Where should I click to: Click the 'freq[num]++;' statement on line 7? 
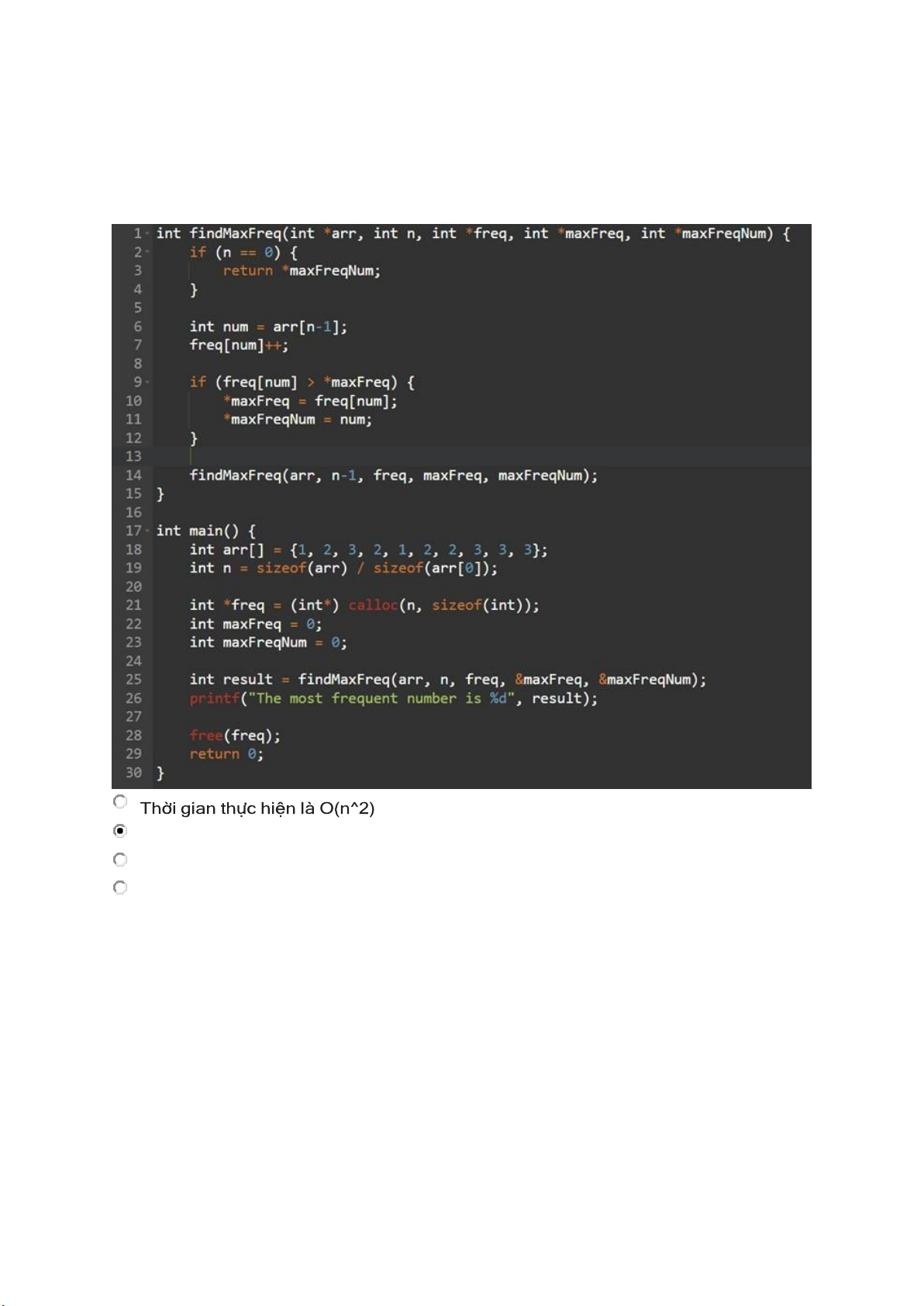pos(239,345)
